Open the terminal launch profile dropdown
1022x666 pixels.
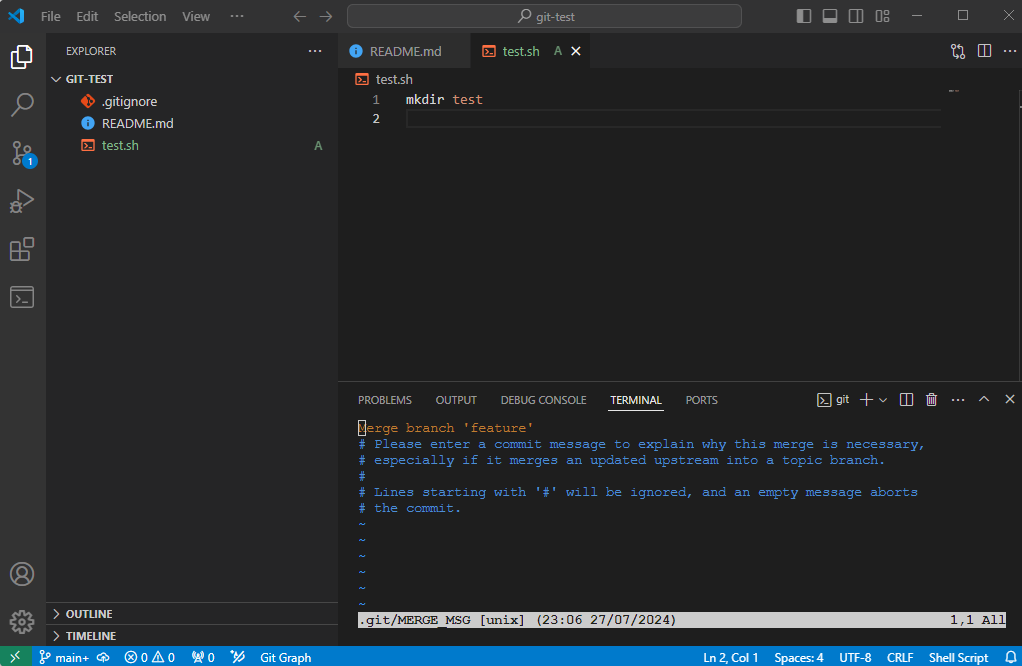pos(883,400)
